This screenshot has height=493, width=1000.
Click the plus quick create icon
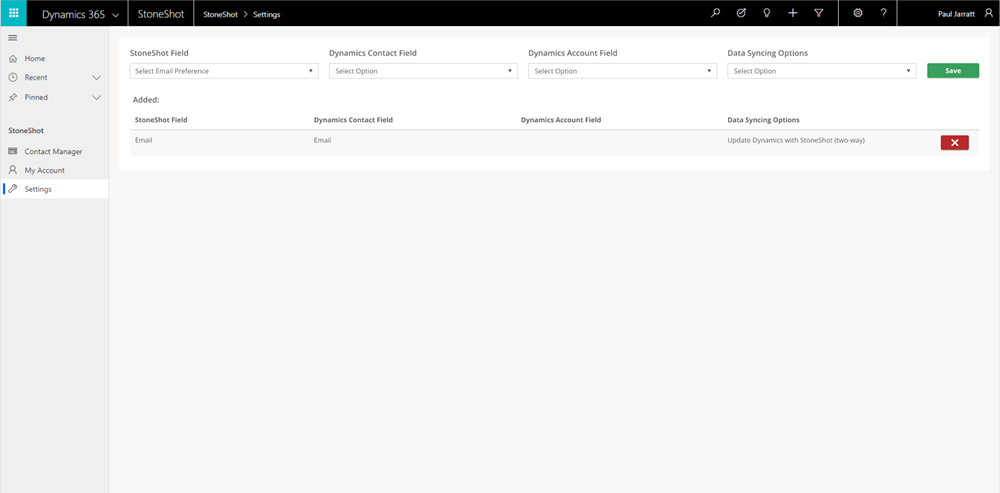point(793,13)
